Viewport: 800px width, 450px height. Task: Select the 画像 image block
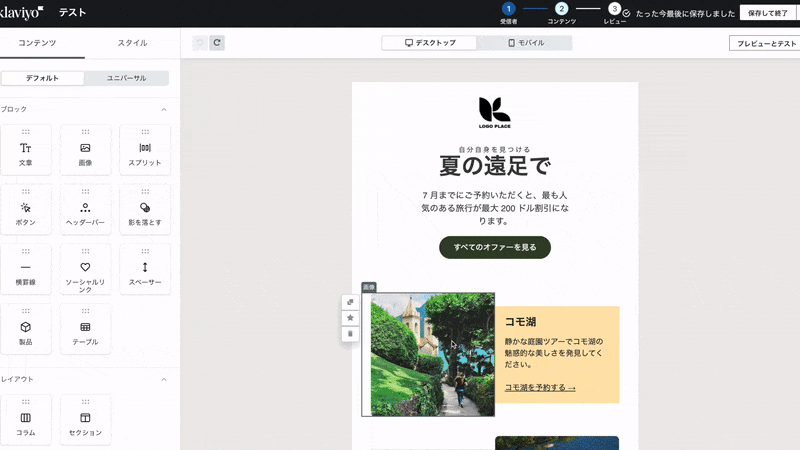click(85, 150)
